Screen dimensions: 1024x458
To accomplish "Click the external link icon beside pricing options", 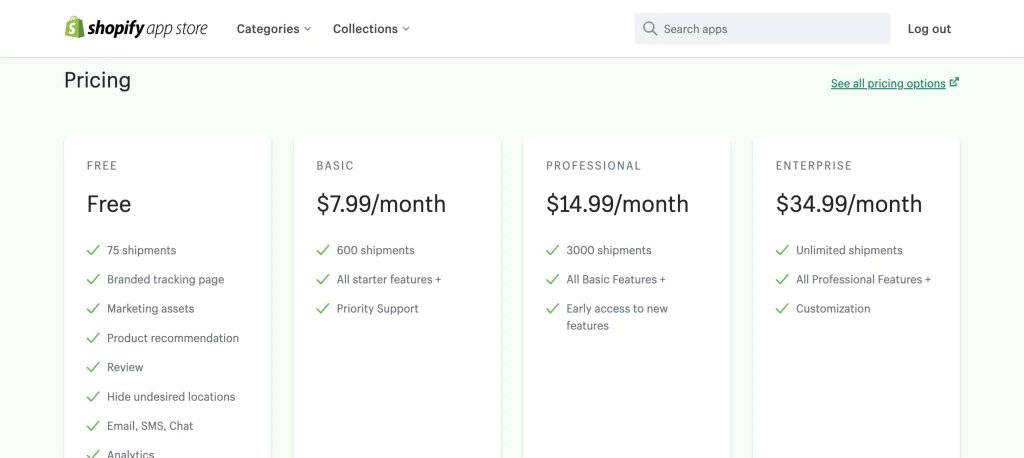I will click(x=954, y=82).
